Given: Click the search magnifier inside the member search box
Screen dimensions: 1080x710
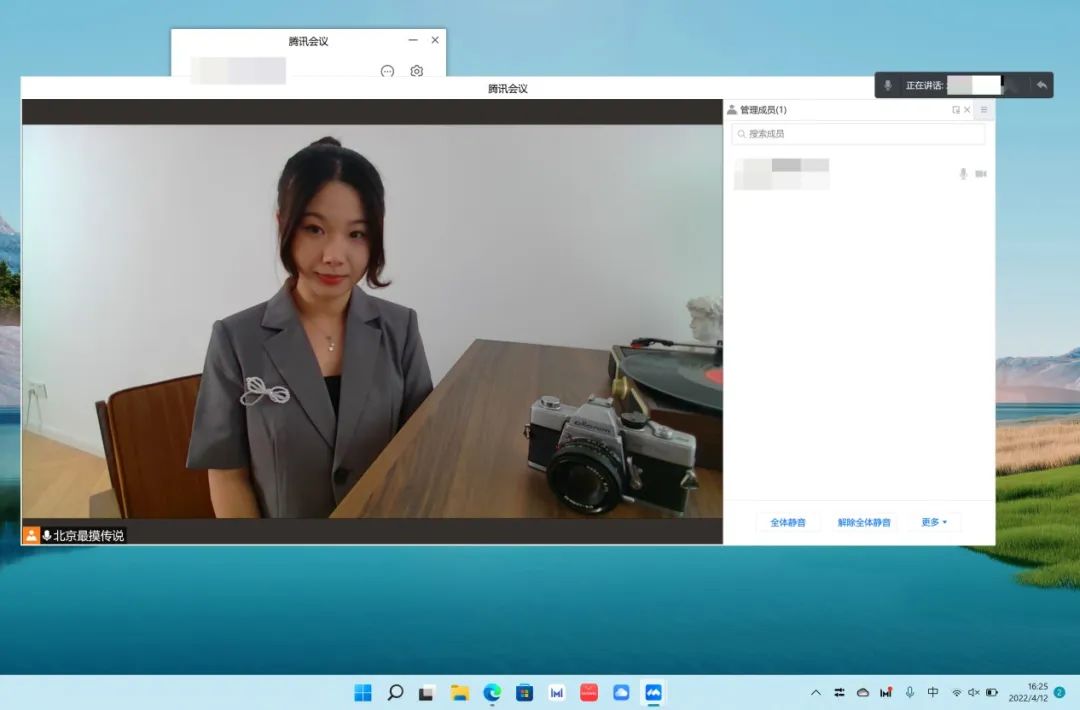Looking at the screenshot, I should (x=741, y=133).
